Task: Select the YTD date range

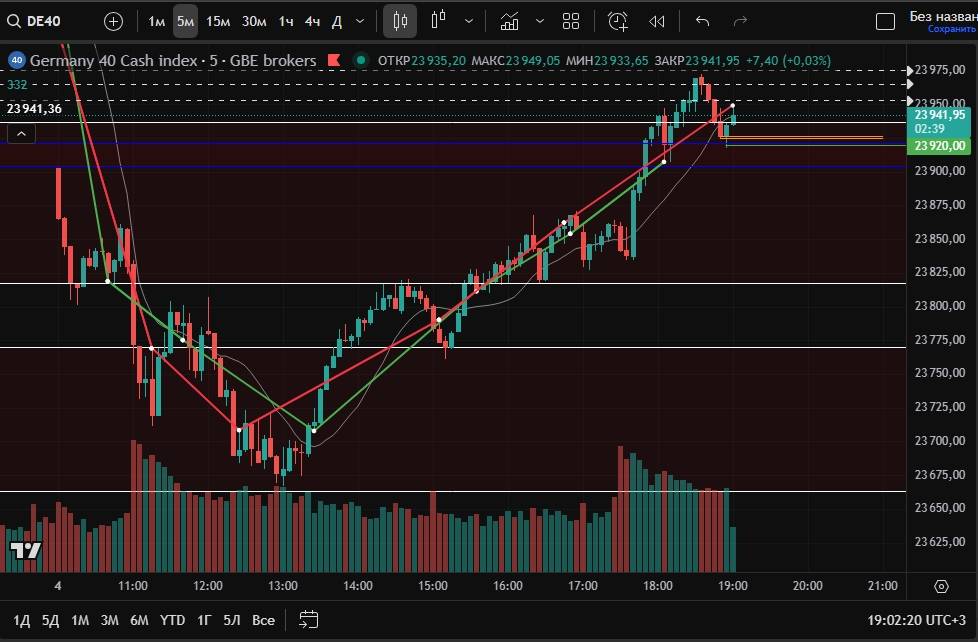Action: pos(172,620)
